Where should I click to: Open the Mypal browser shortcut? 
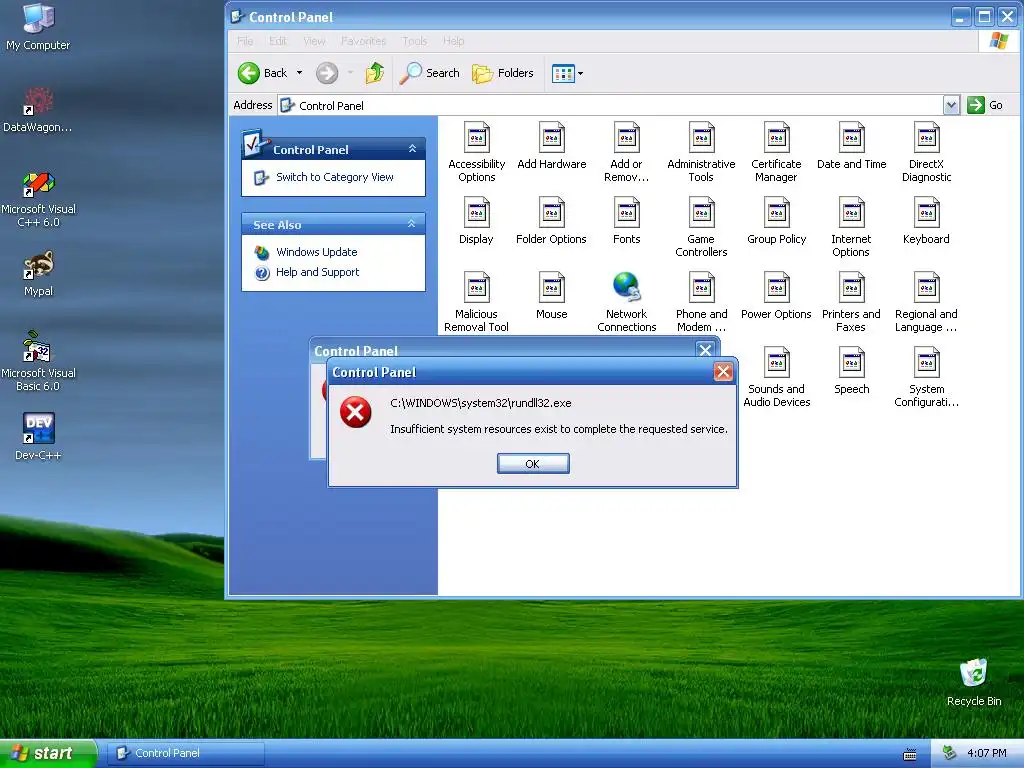38,274
